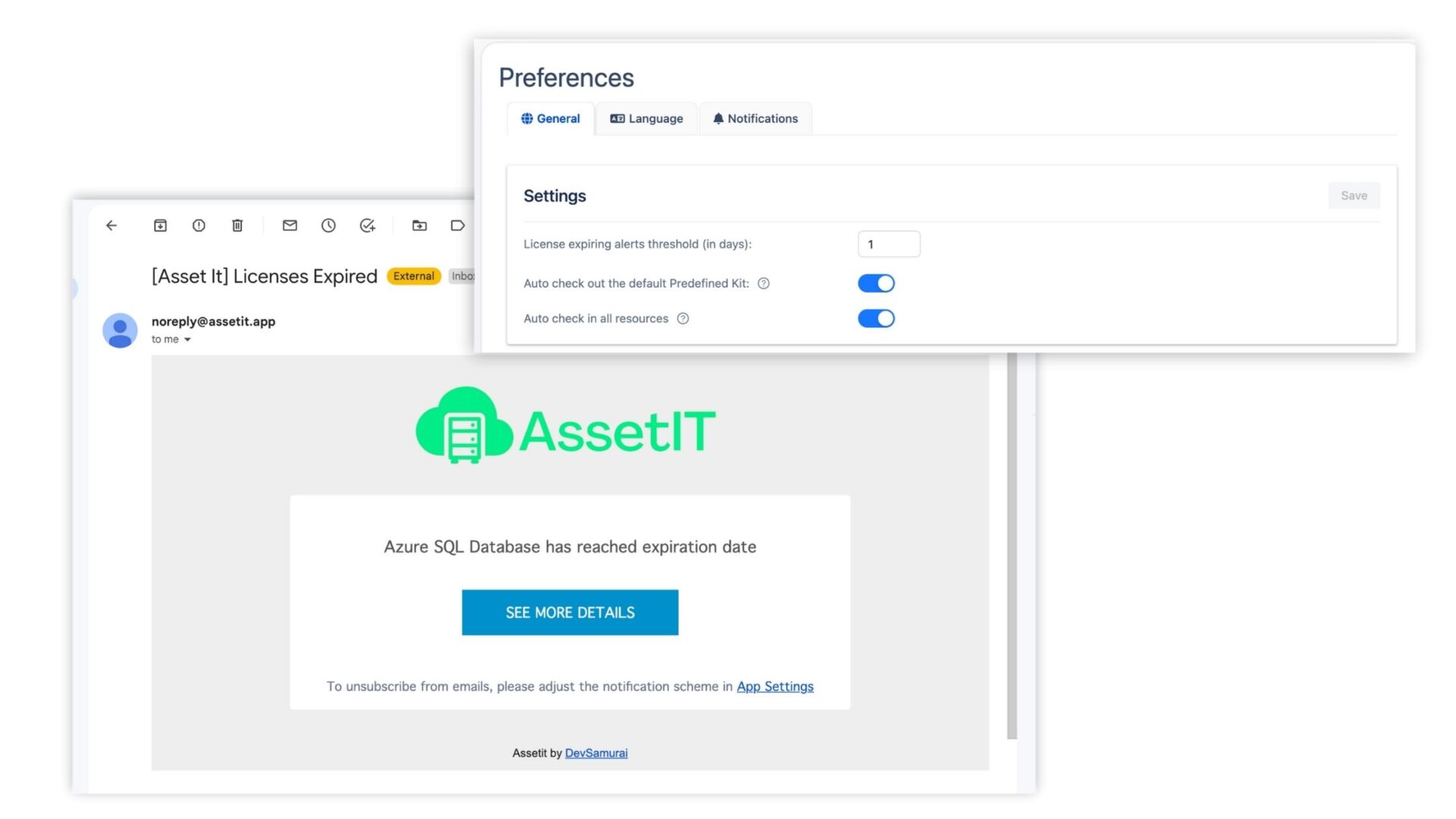Click the checkmark/task icon in email toolbar

[368, 224]
